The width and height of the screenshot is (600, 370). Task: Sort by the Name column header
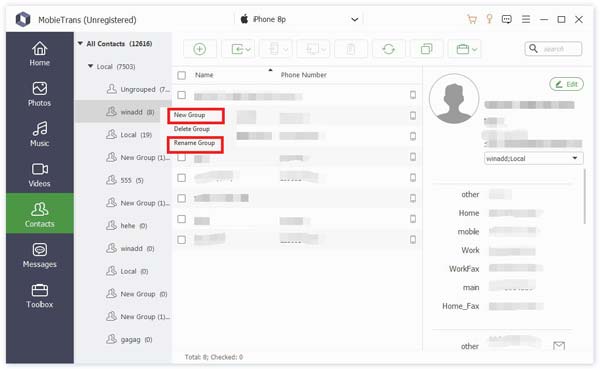click(204, 75)
